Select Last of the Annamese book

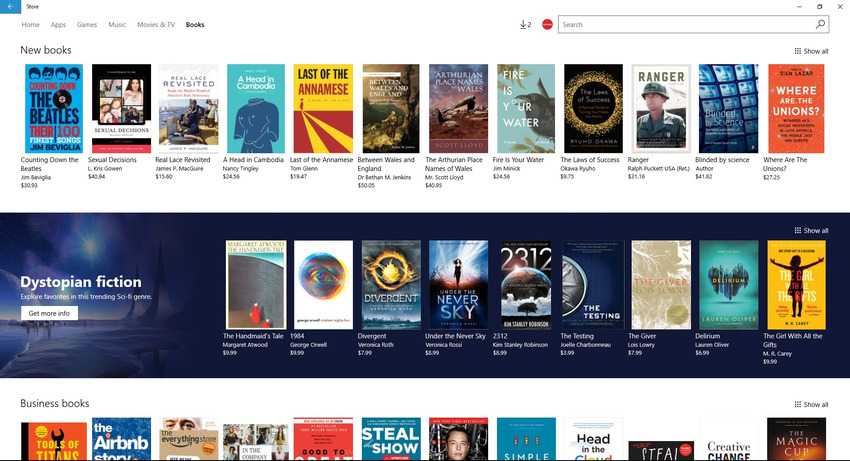coord(323,108)
